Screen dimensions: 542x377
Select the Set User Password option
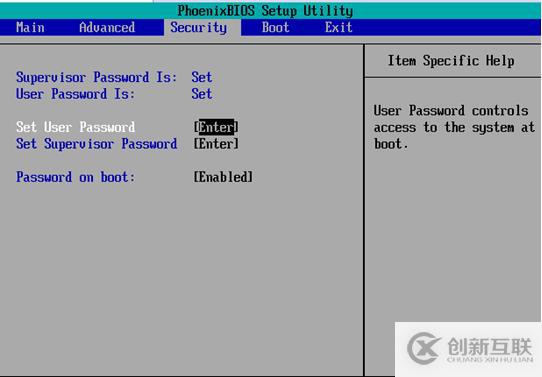click(75, 127)
